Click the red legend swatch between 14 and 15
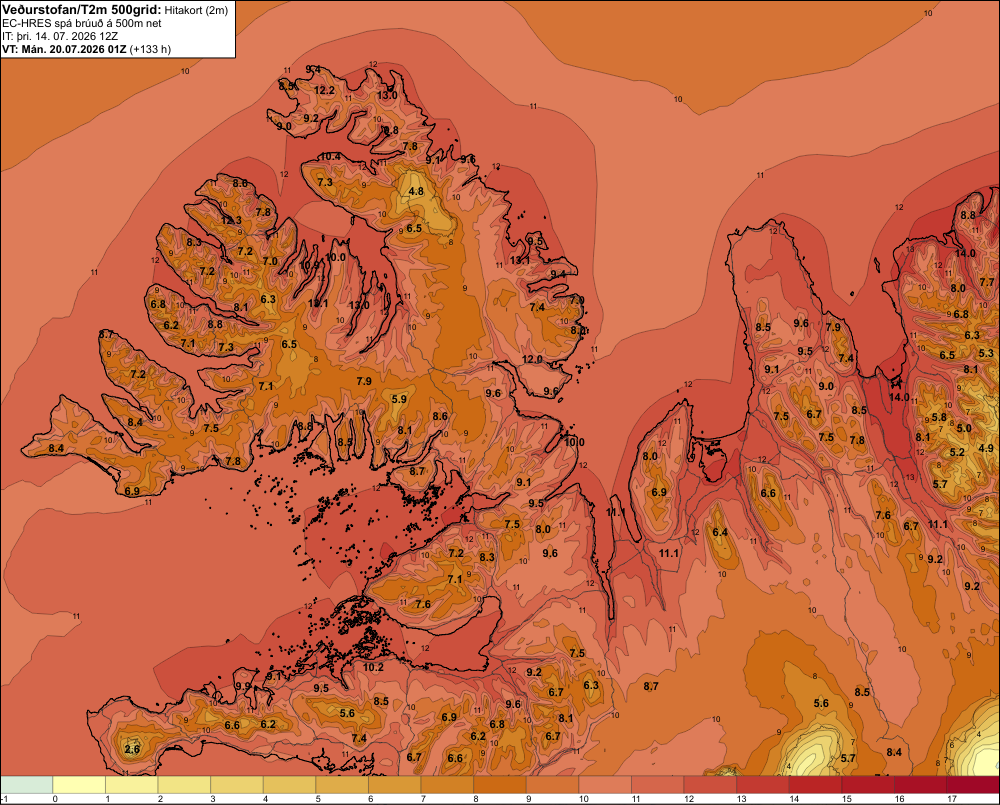 pyautogui.click(x=816, y=785)
